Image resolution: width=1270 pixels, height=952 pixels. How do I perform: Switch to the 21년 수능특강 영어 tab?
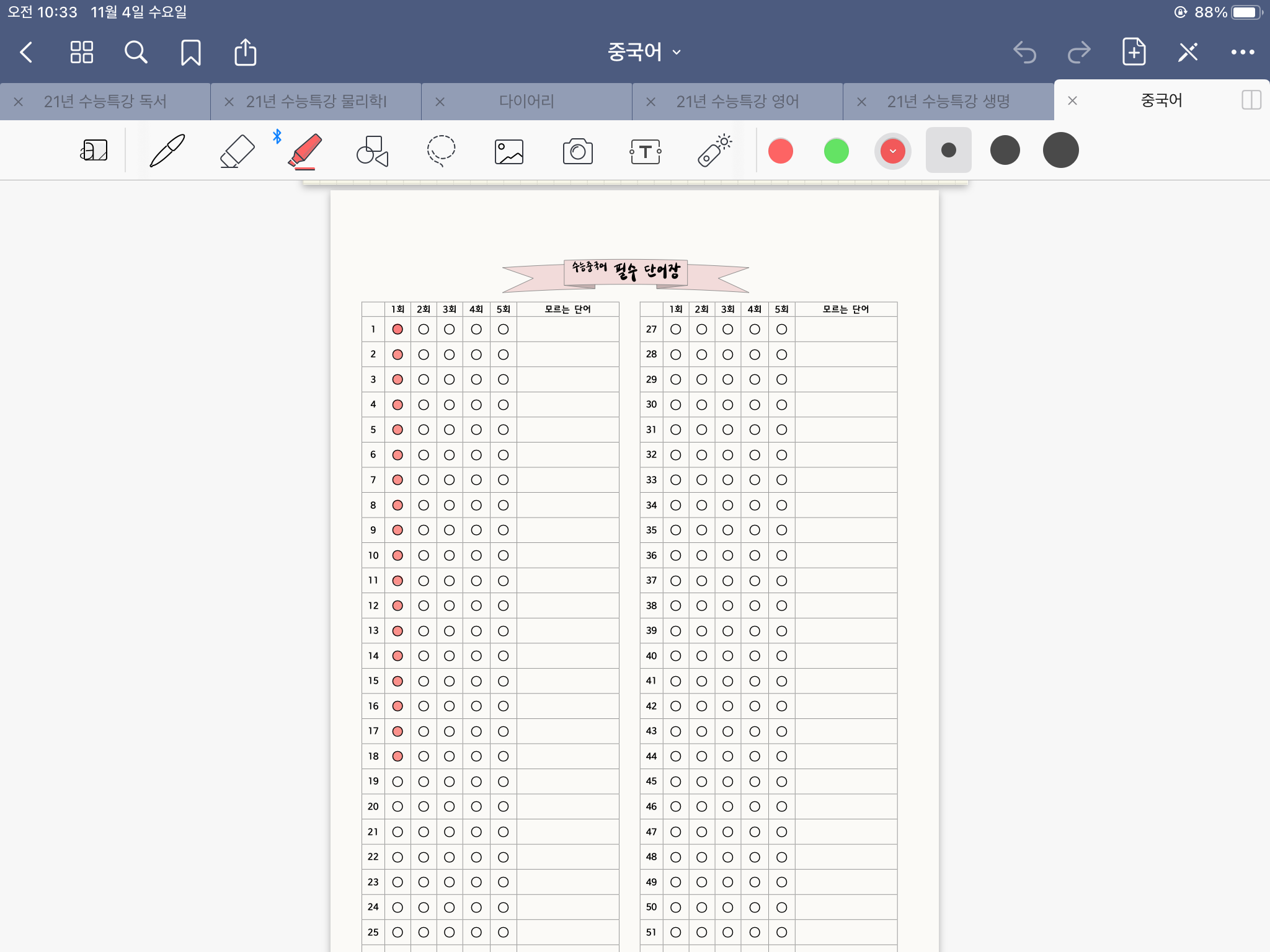click(737, 101)
